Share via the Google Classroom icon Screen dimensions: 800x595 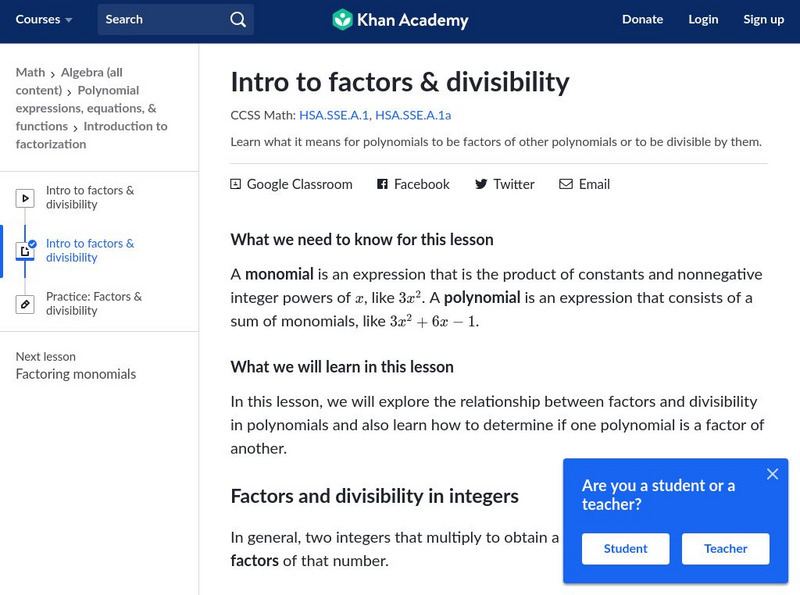236,184
